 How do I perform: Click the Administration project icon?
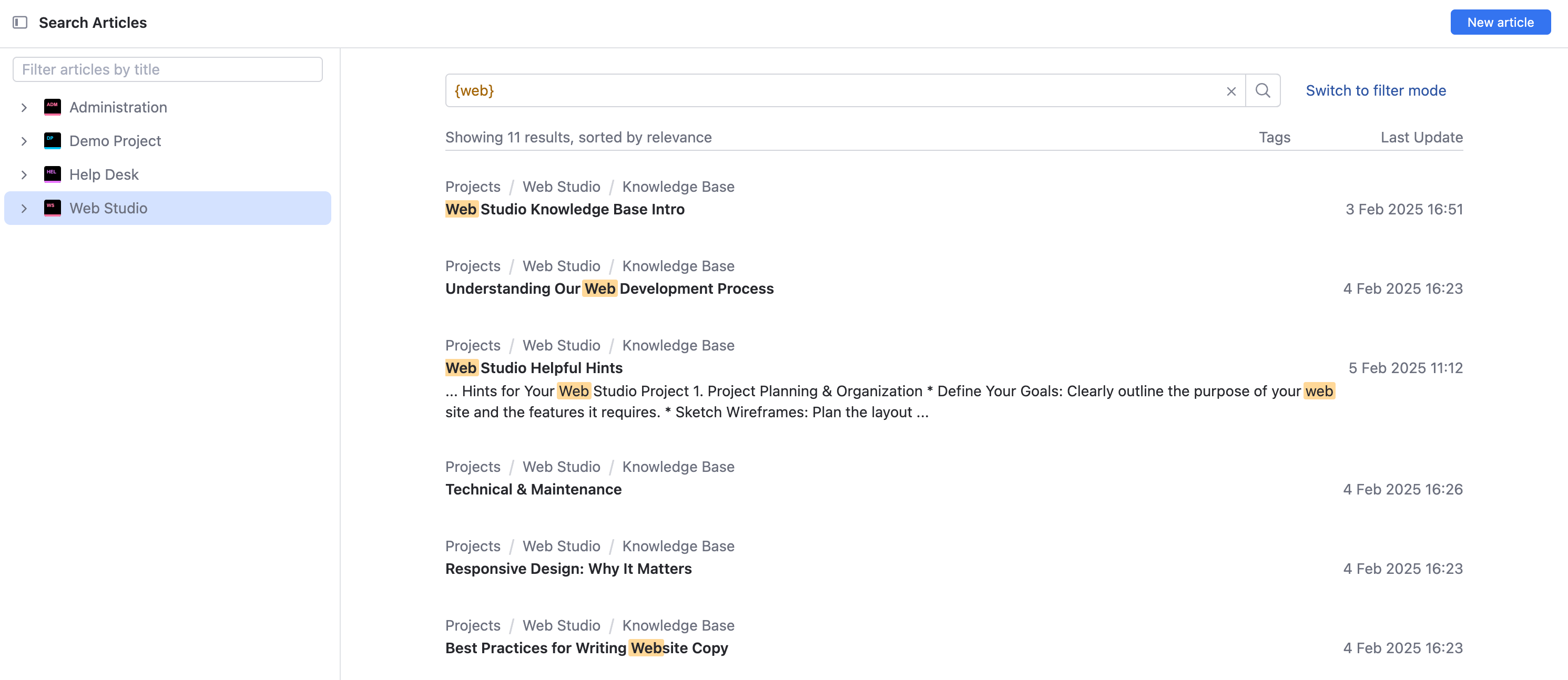tap(53, 107)
